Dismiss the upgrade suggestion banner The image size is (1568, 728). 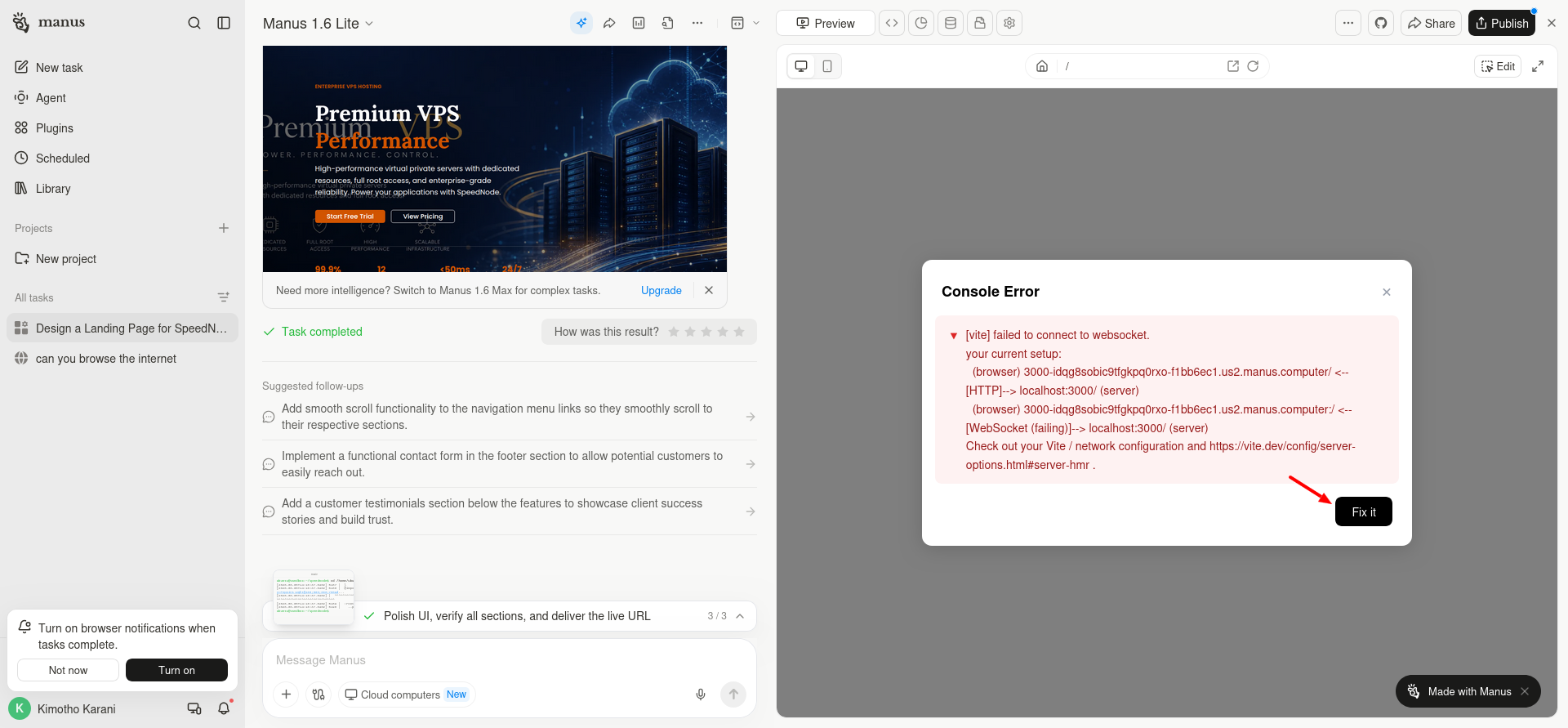(709, 290)
